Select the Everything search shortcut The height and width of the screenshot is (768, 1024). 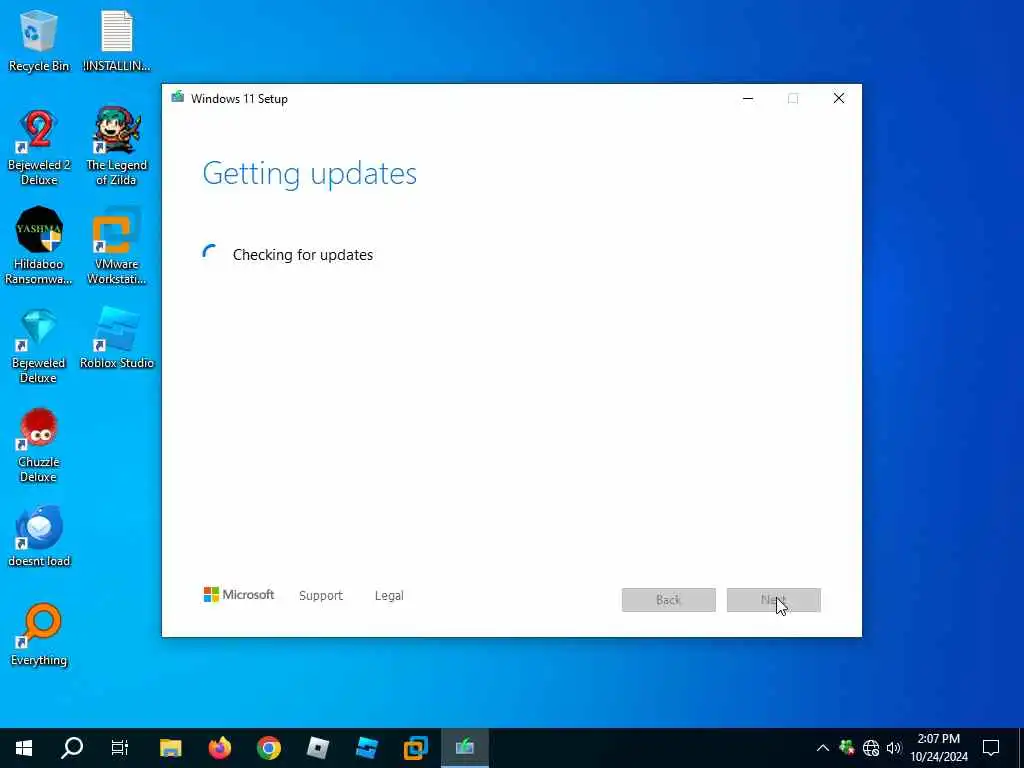(39, 635)
